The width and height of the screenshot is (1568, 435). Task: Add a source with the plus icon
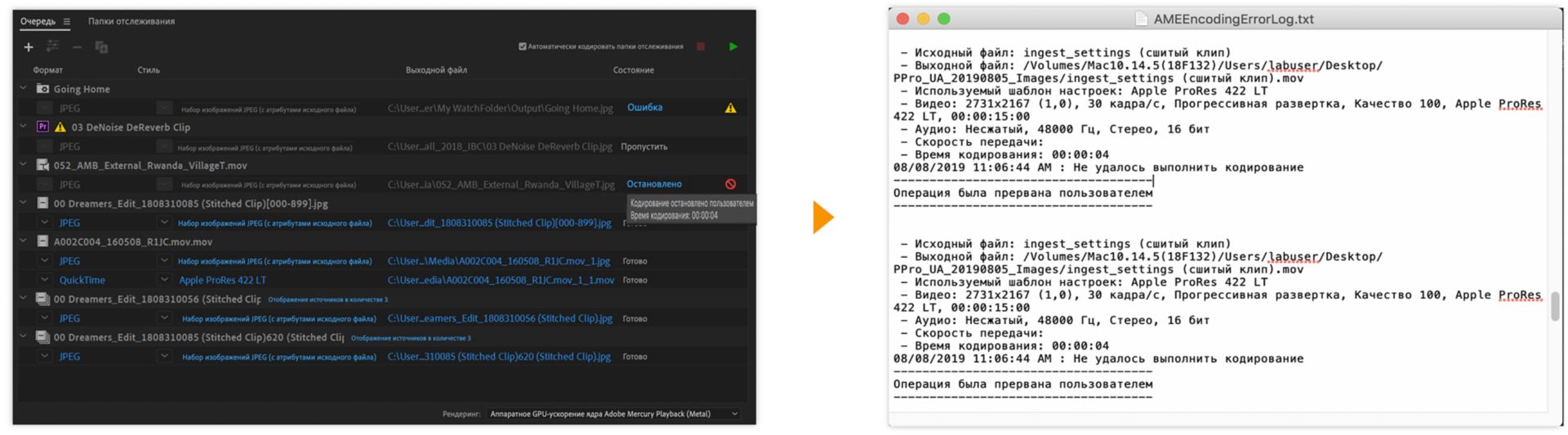pyautogui.click(x=29, y=47)
